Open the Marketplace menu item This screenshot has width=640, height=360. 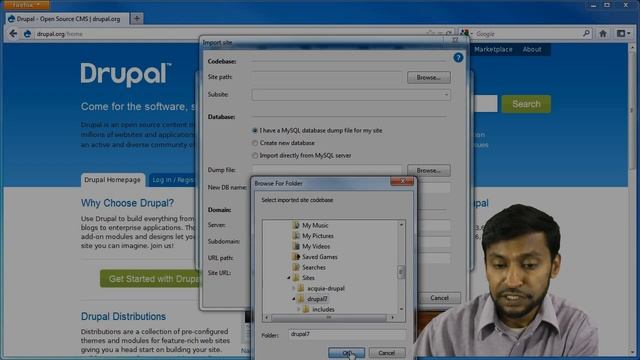[x=493, y=49]
